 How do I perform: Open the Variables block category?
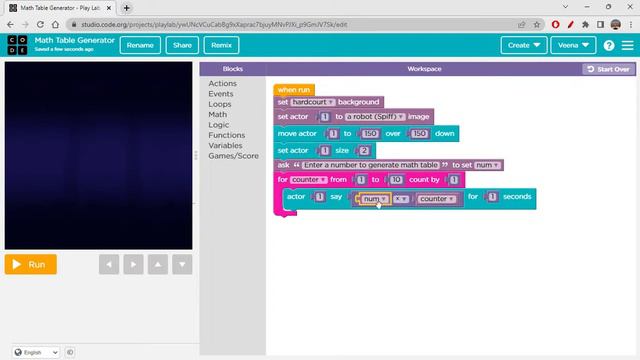(225, 145)
